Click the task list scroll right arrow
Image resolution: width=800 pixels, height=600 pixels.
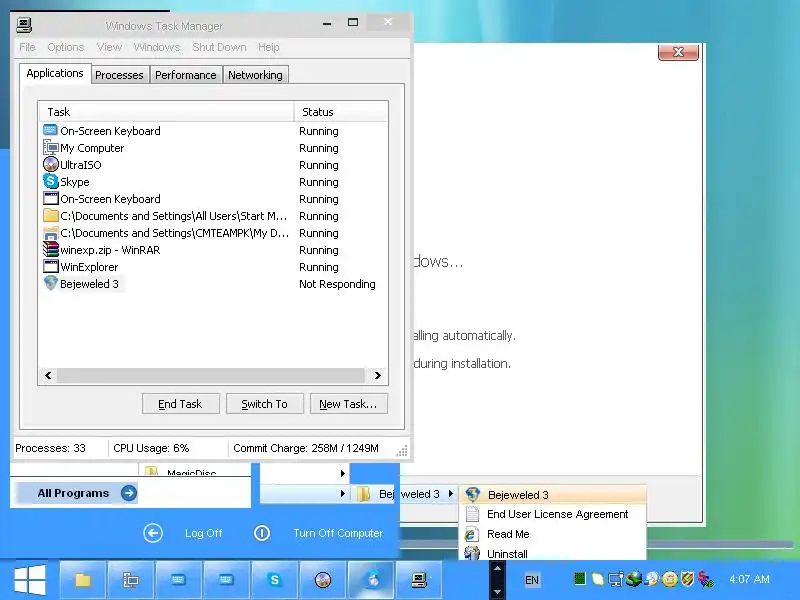(378, 376)
